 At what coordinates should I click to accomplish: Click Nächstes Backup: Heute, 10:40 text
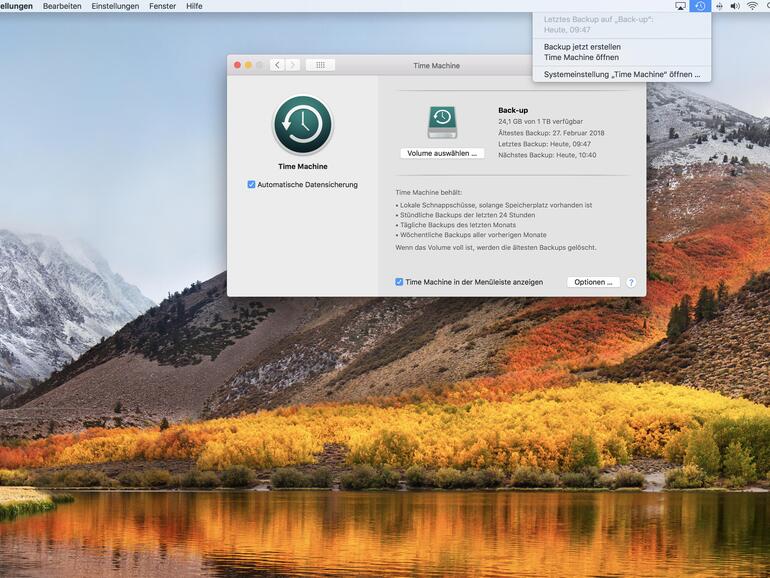547,155
